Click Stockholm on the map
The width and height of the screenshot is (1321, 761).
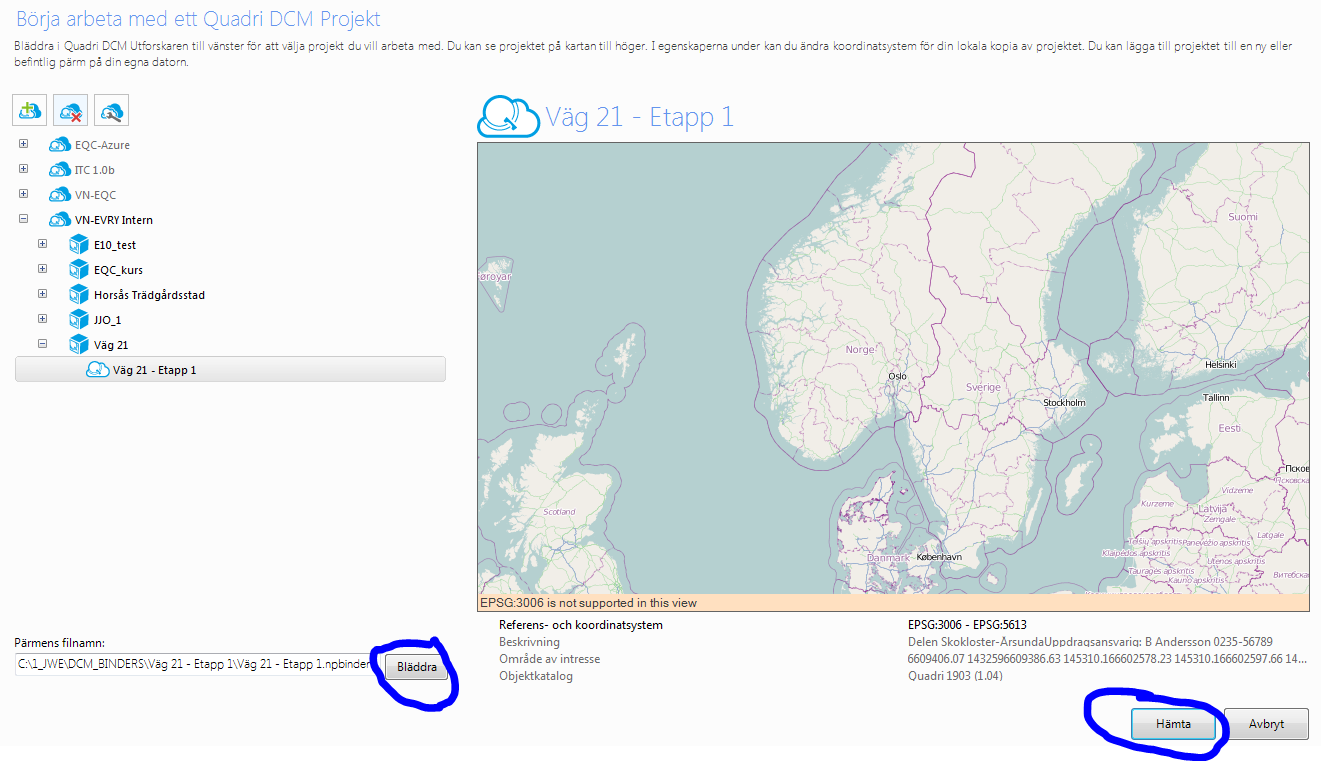coord(1064,402)
